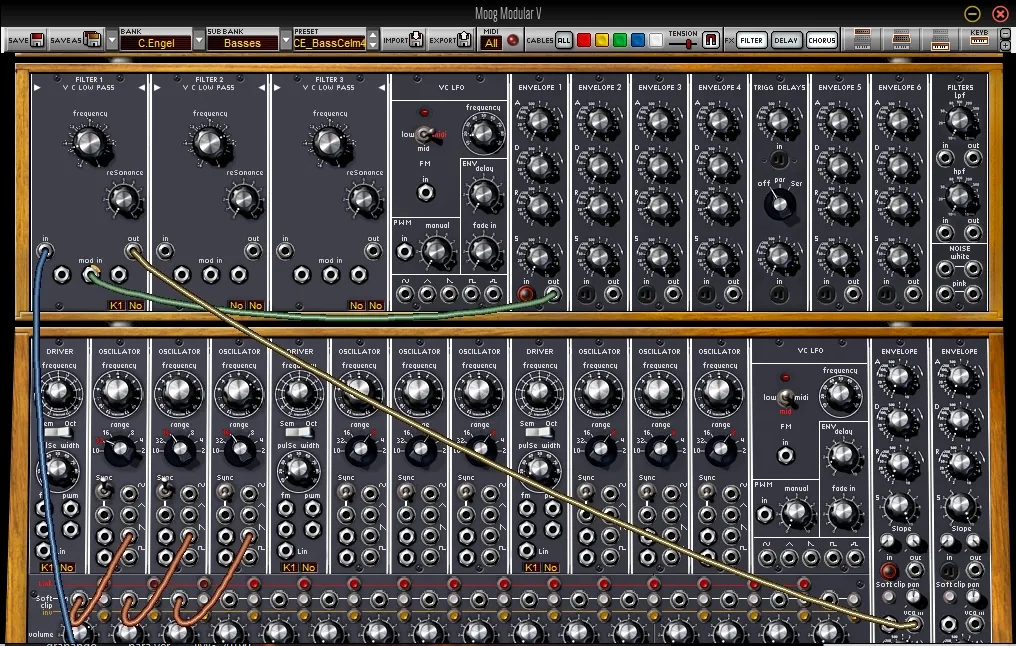This screenshot has width=1016, height=646.
Task: Click the MIDI learn red LED
Action: pos(513,40)
